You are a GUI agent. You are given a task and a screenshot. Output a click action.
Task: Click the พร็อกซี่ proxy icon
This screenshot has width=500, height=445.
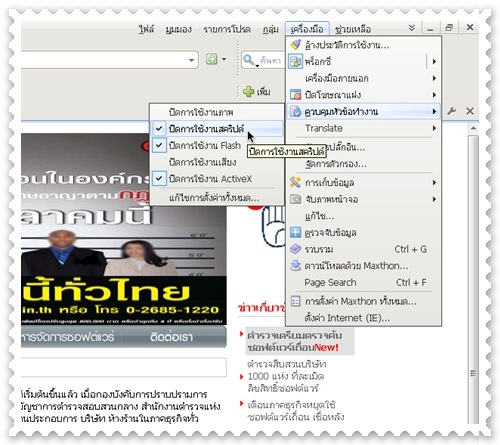295,62
